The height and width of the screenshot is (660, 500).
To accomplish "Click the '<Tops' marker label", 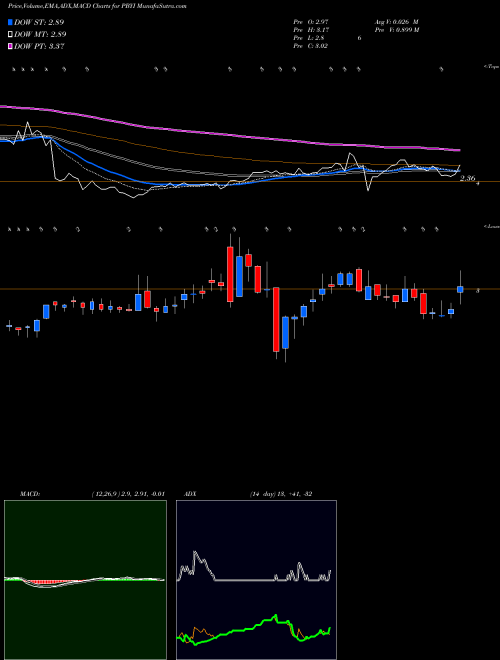I will [x=492, y=67].
